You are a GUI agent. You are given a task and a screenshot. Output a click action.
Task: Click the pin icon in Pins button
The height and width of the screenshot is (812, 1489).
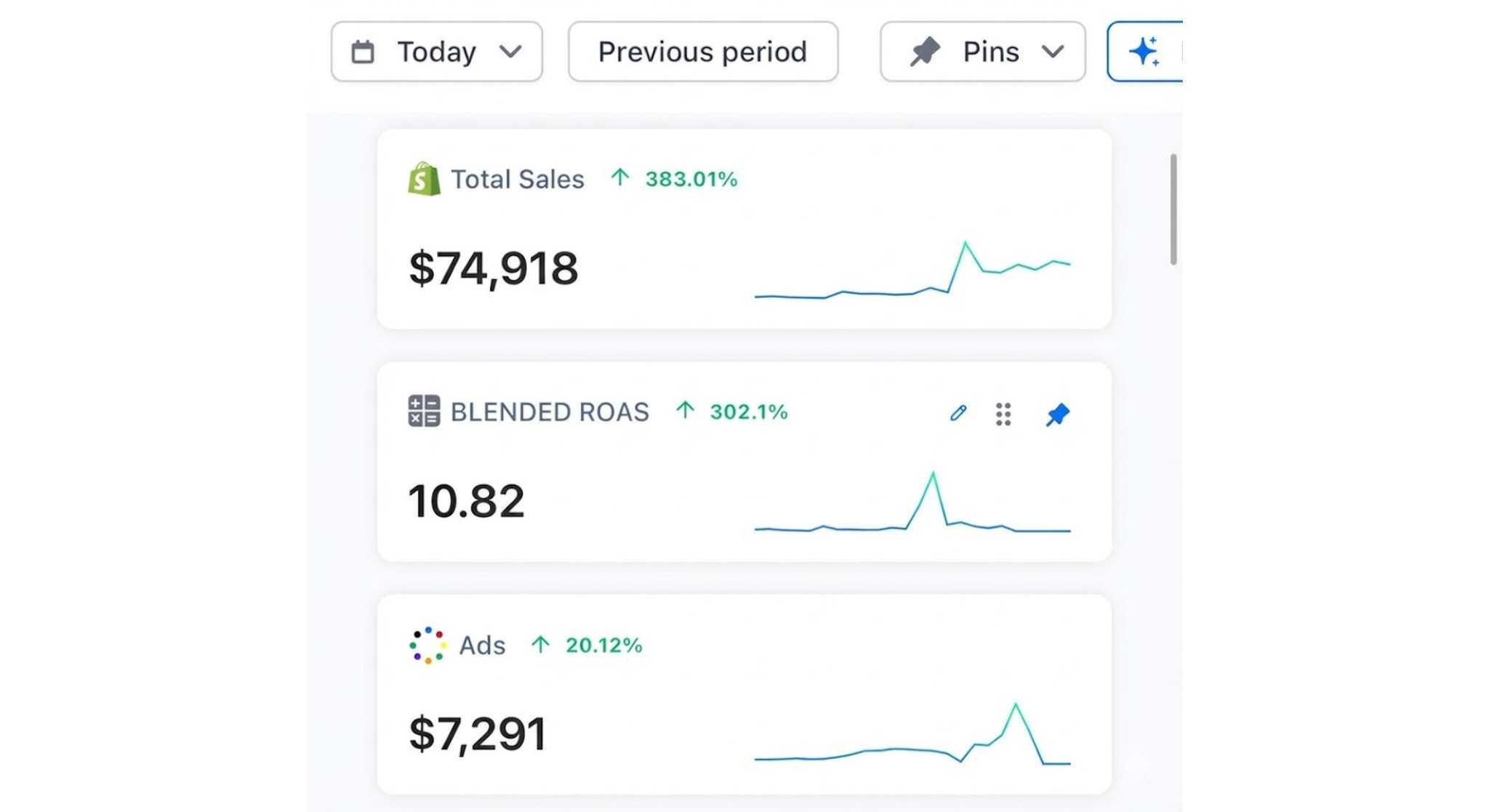(x=925, y=52)
